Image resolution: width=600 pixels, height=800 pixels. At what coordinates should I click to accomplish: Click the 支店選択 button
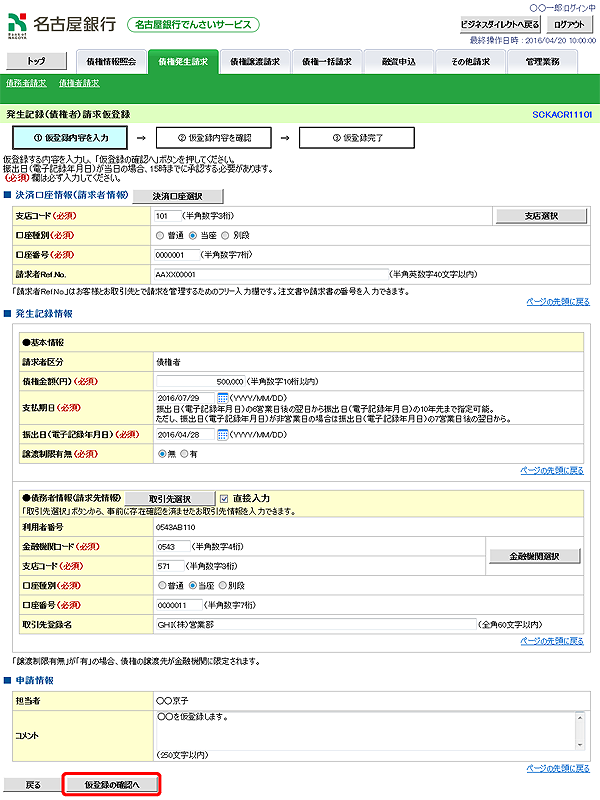coord(541,216)
